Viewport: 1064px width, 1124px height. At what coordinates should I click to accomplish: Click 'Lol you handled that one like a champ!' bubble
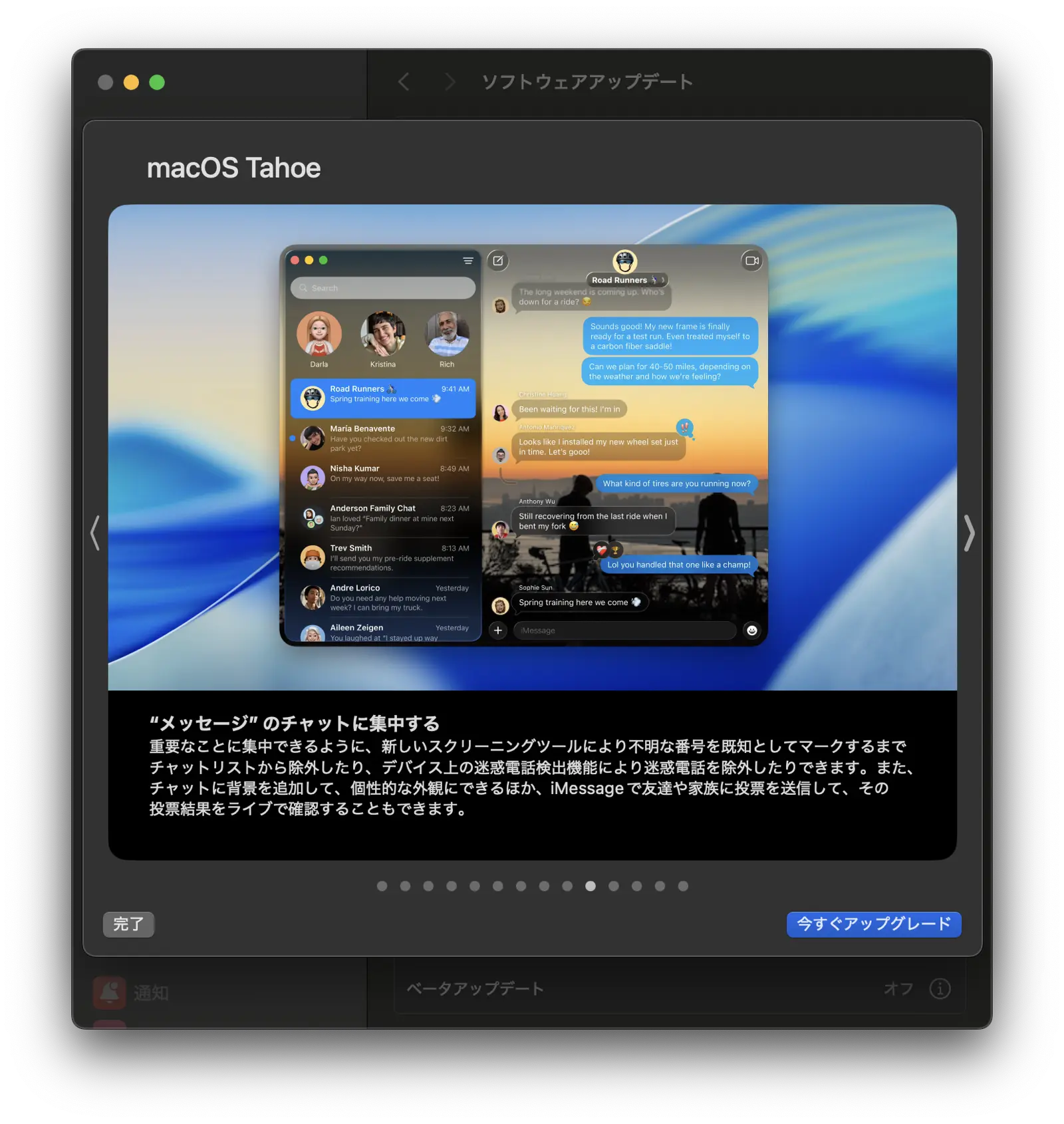[678, 565]
